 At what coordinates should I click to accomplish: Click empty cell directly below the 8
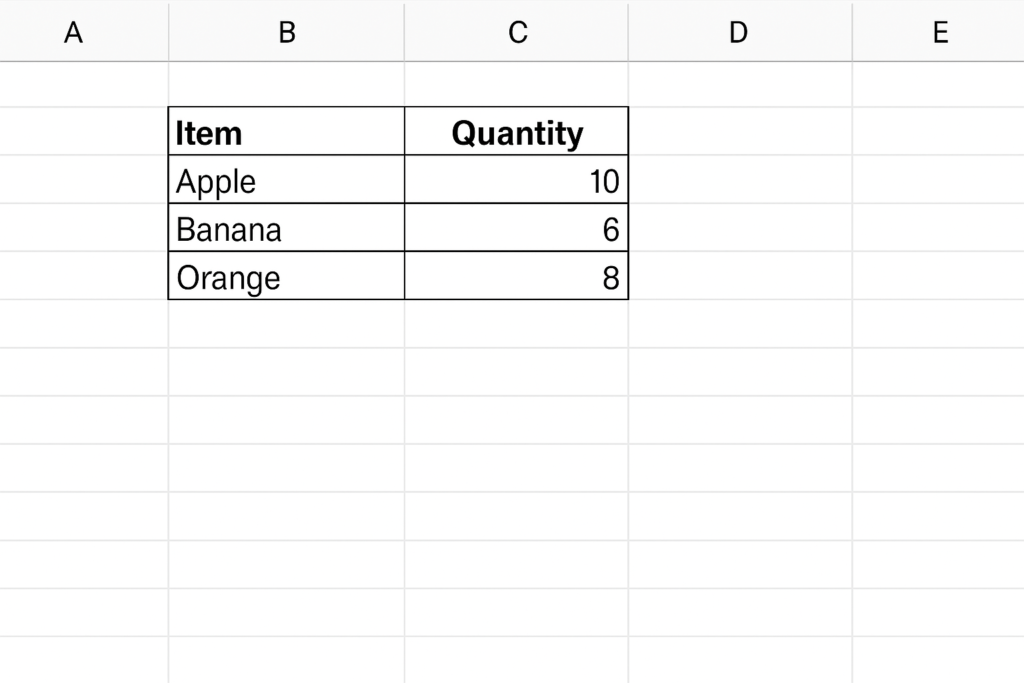pyautogui.click(x=516, y=324)
